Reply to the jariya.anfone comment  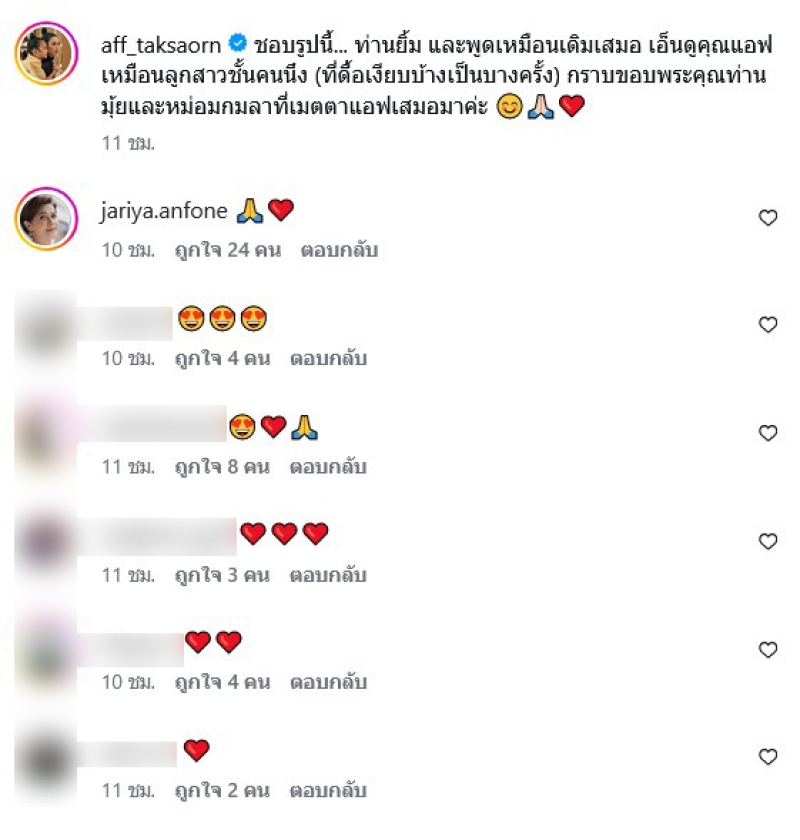[x=339, y=250]
